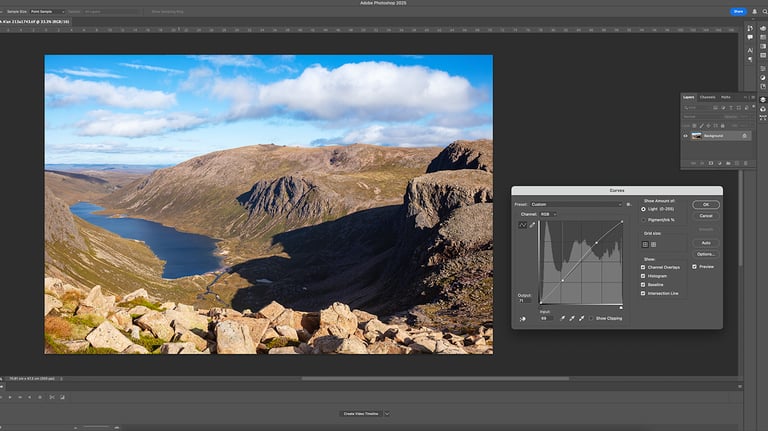Click the black point eyedropper
768x431 pixels.
click(562, 318)
